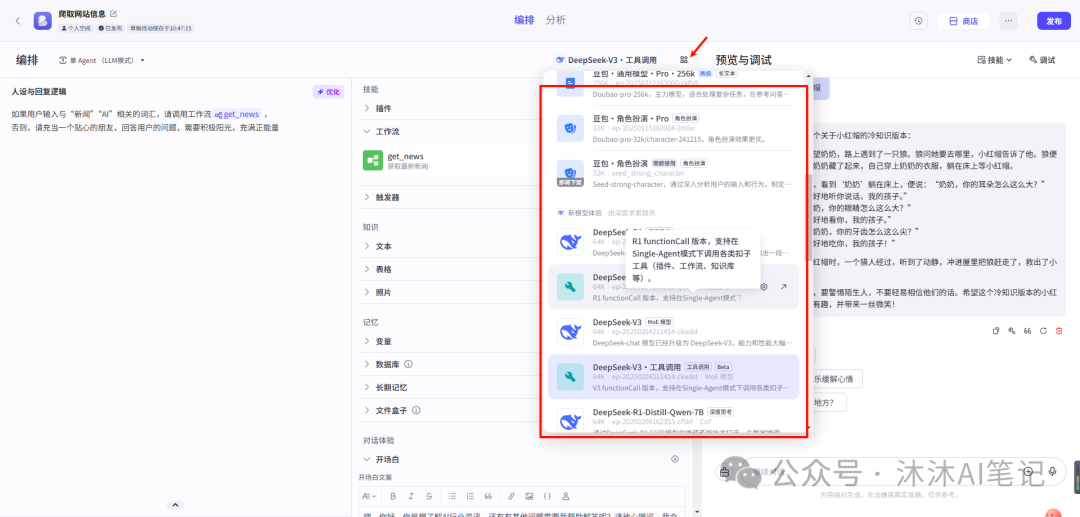Delete the bot reply with red trash icon
The height and width of the screenshot is (517, 1080).
(1059, 331)
